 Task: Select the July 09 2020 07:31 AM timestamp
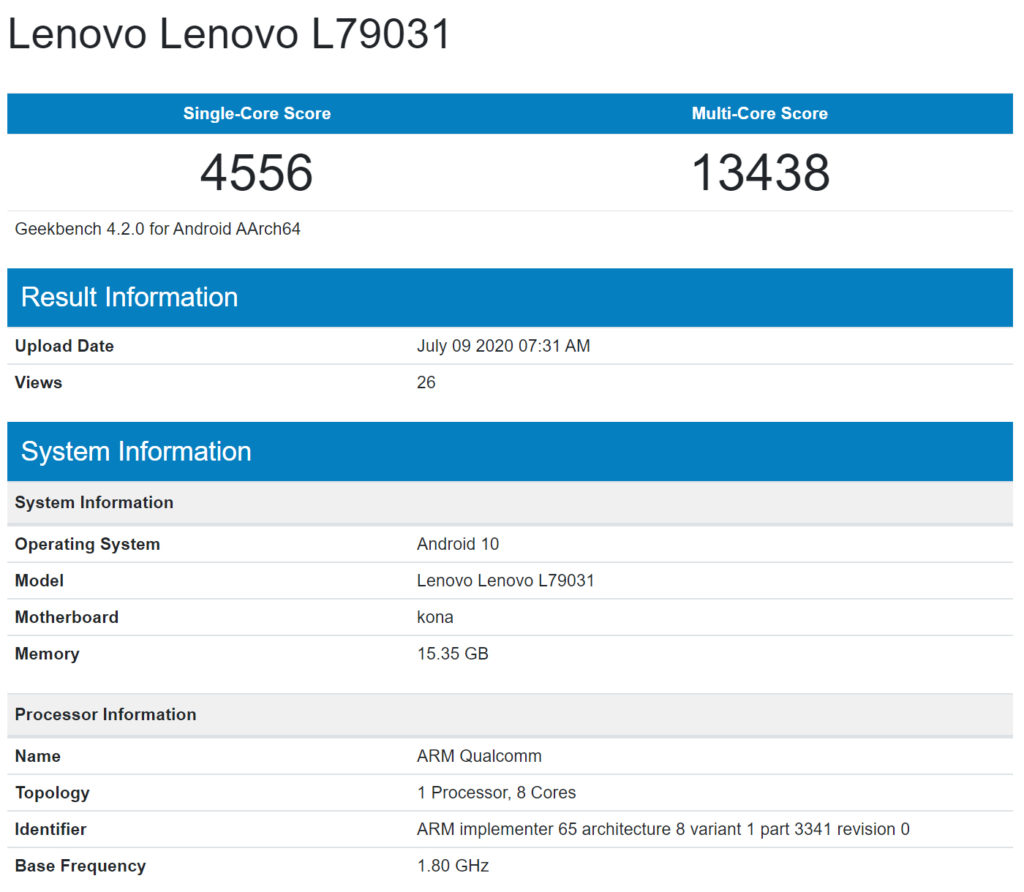503,346
